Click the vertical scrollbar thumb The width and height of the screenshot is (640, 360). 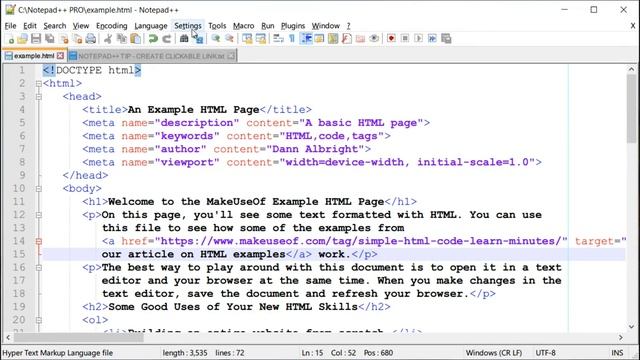[631, 109]
